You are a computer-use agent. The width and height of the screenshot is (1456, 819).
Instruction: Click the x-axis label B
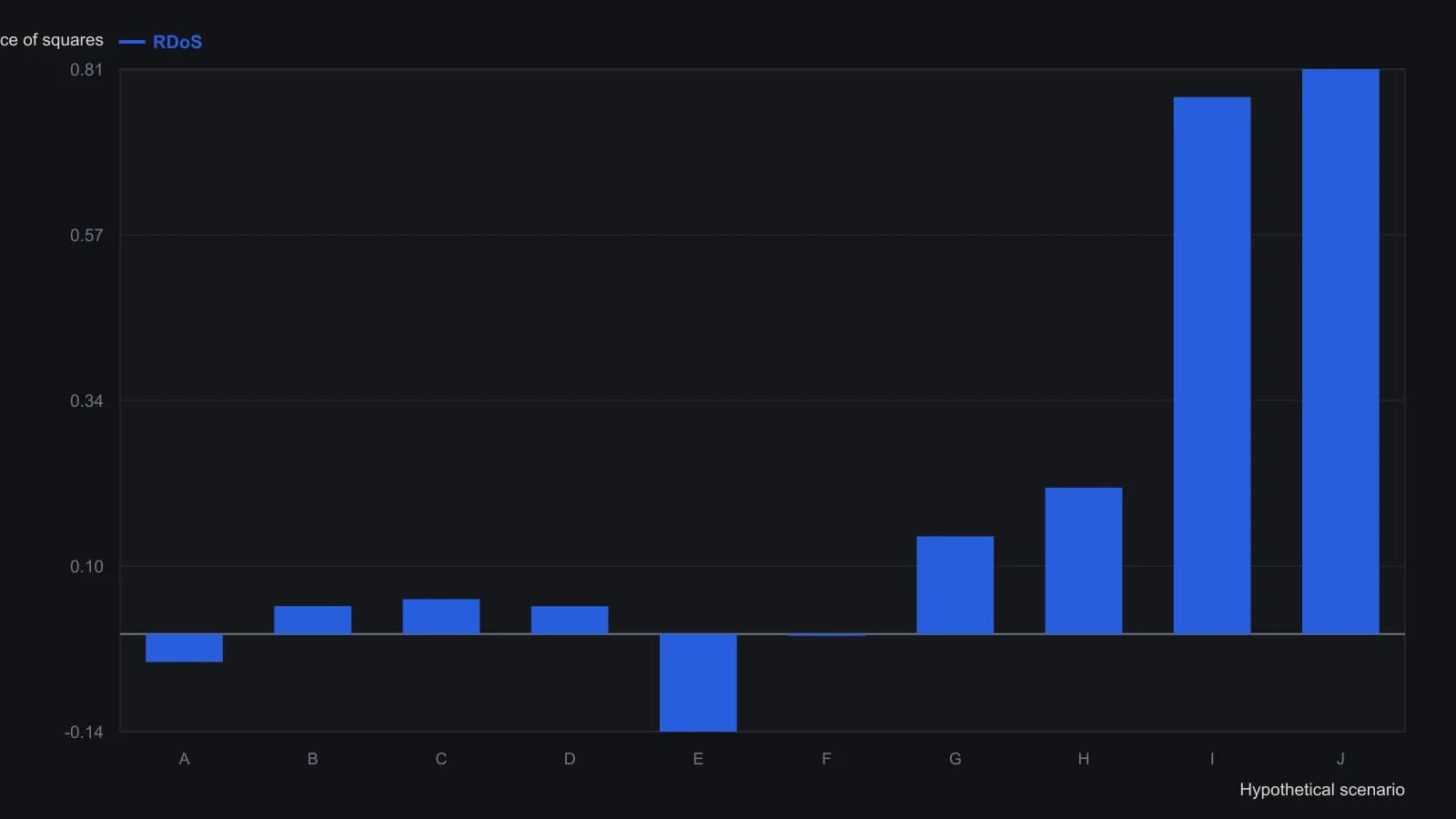[x=312, y=759]
